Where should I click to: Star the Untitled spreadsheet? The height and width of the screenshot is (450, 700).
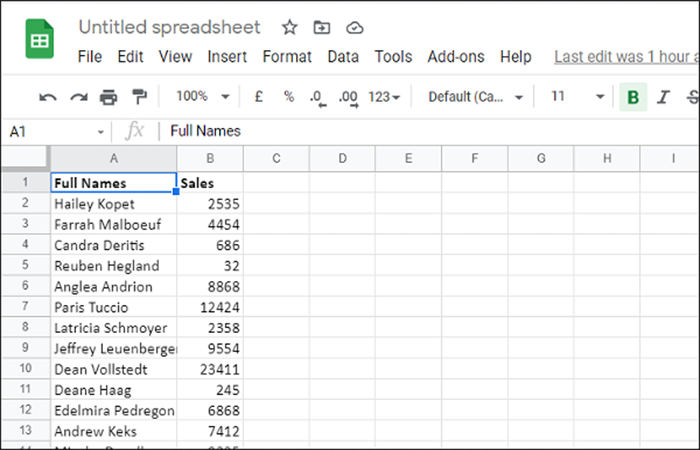290,28
